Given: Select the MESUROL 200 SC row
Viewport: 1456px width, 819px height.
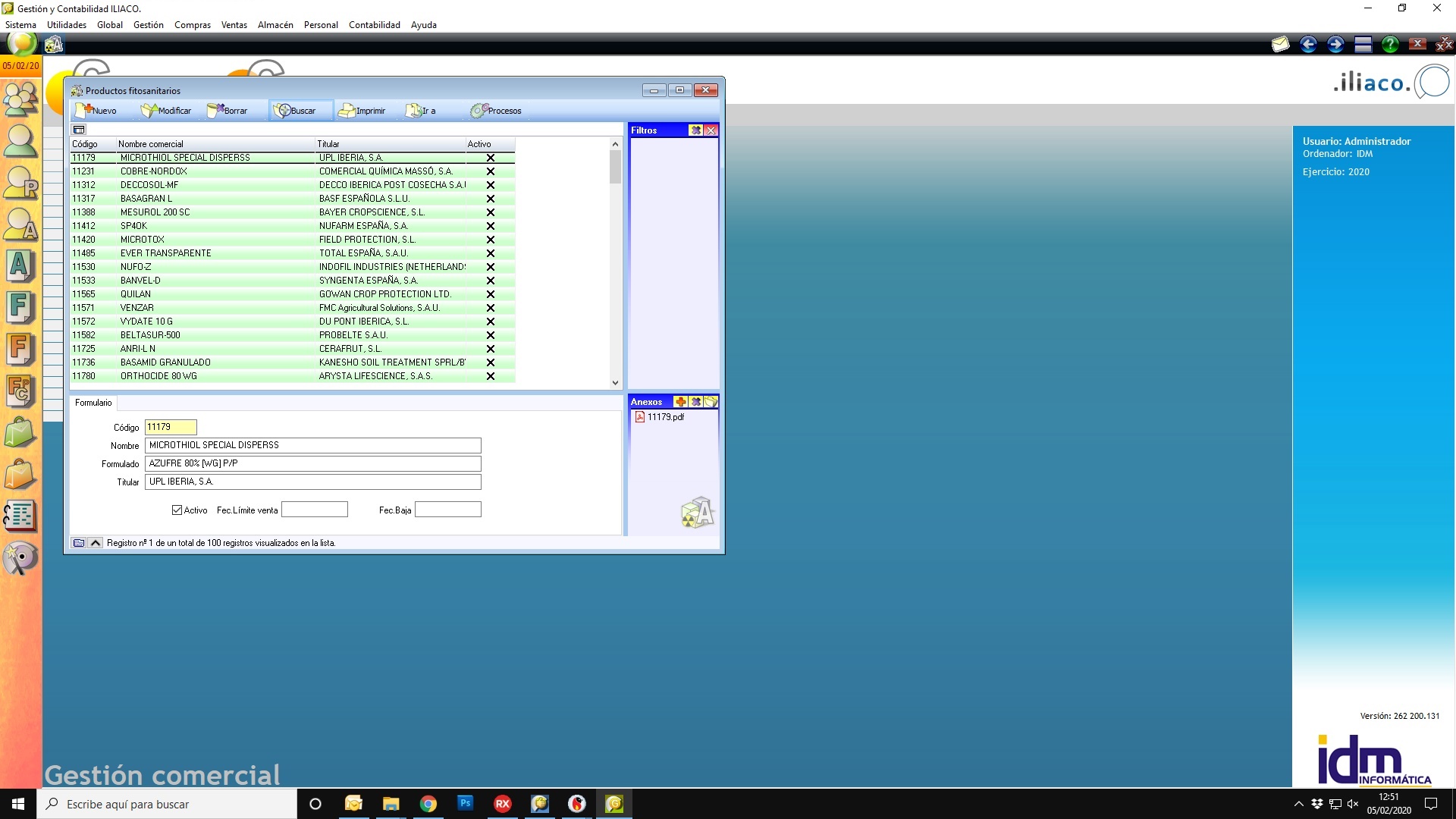Looking at the screenshot, I should (x=293, y=212).
